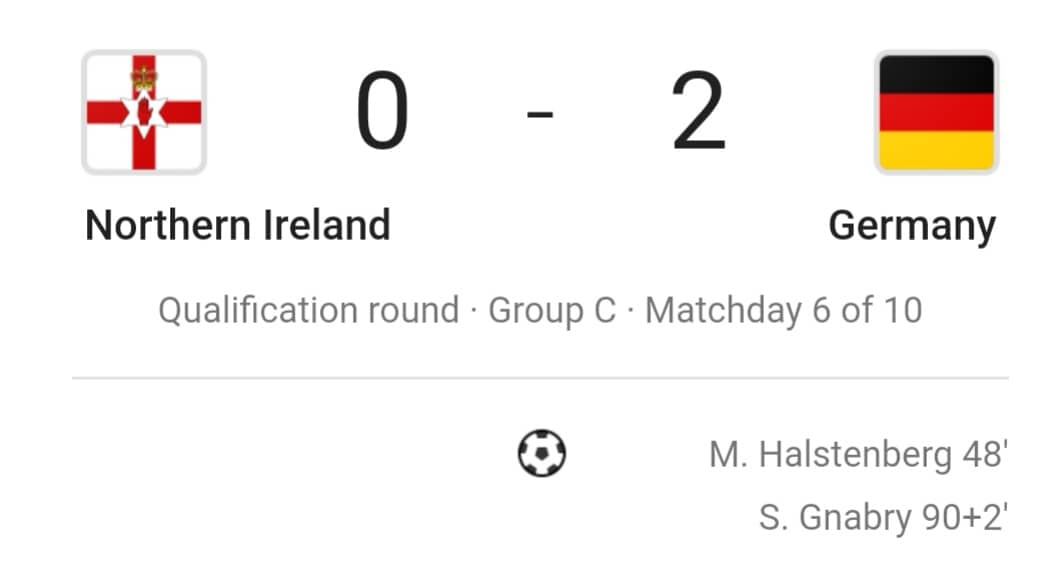The image size is (1063, 582).
Task: Select scorer S. Gnabry 90+2'
Action: click(883, 518)
